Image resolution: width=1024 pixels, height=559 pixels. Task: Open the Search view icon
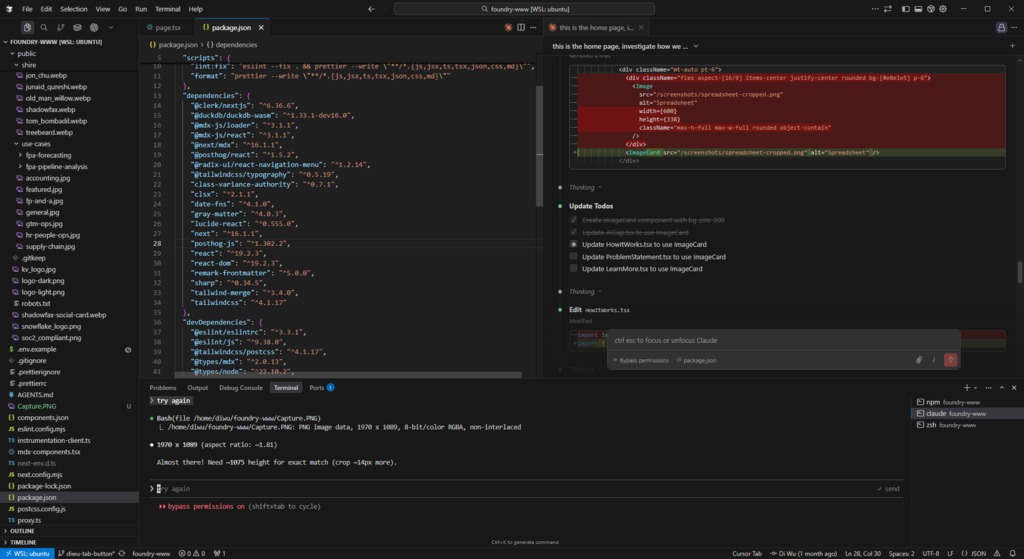click(44, 27)
